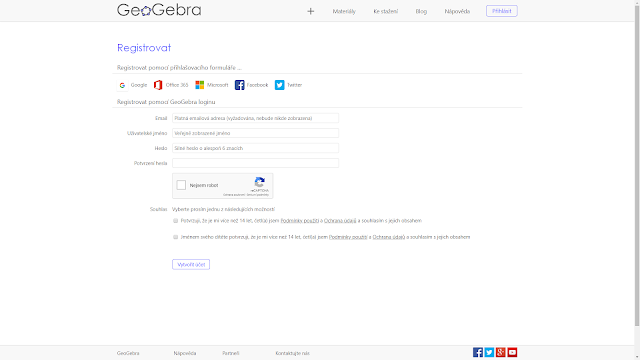Image resolution: width=640 pixels, height=360 pixels.
Task: Open the footer Google Plus icon
Action: pyautogui.click(x=501, y=352)
